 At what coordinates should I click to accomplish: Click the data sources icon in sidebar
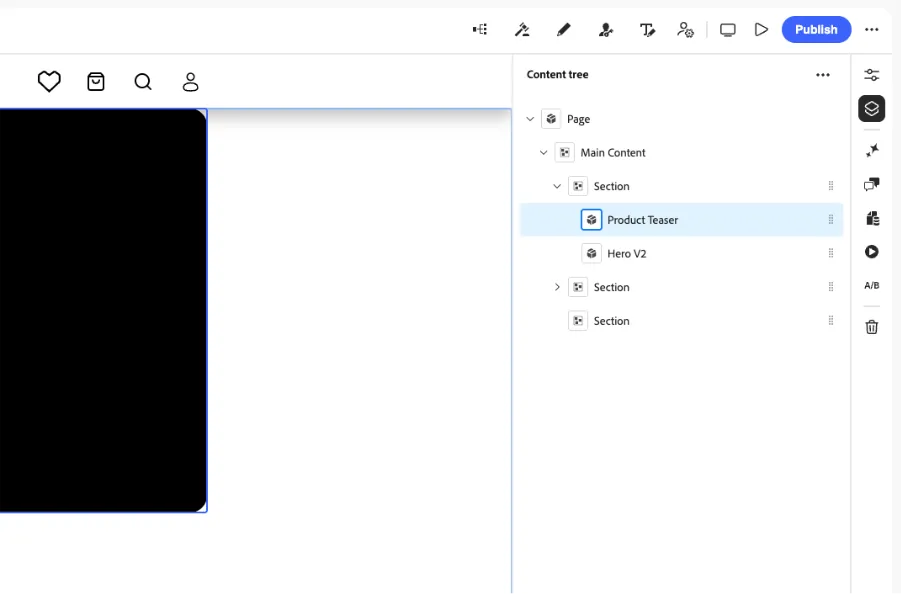[x=873, y=218]
